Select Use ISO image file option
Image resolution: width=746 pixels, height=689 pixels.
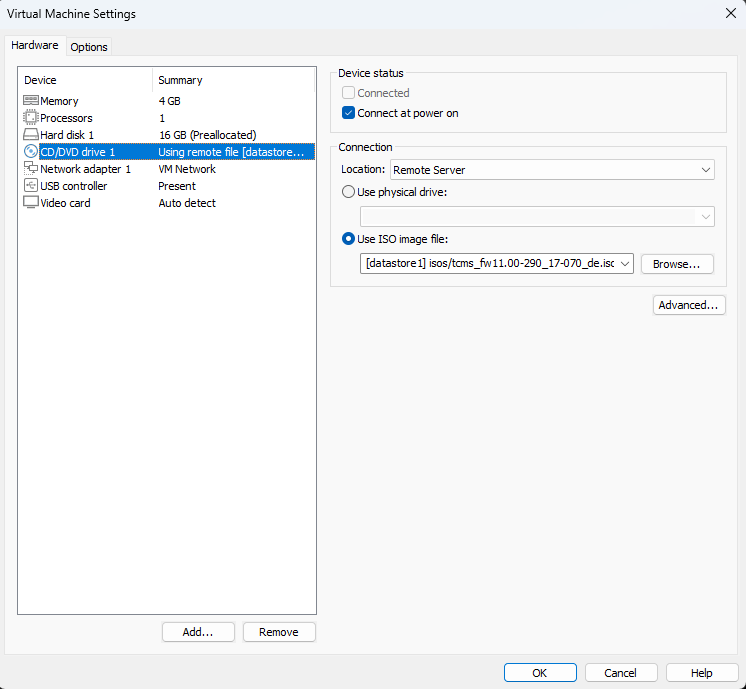(348, 238)
